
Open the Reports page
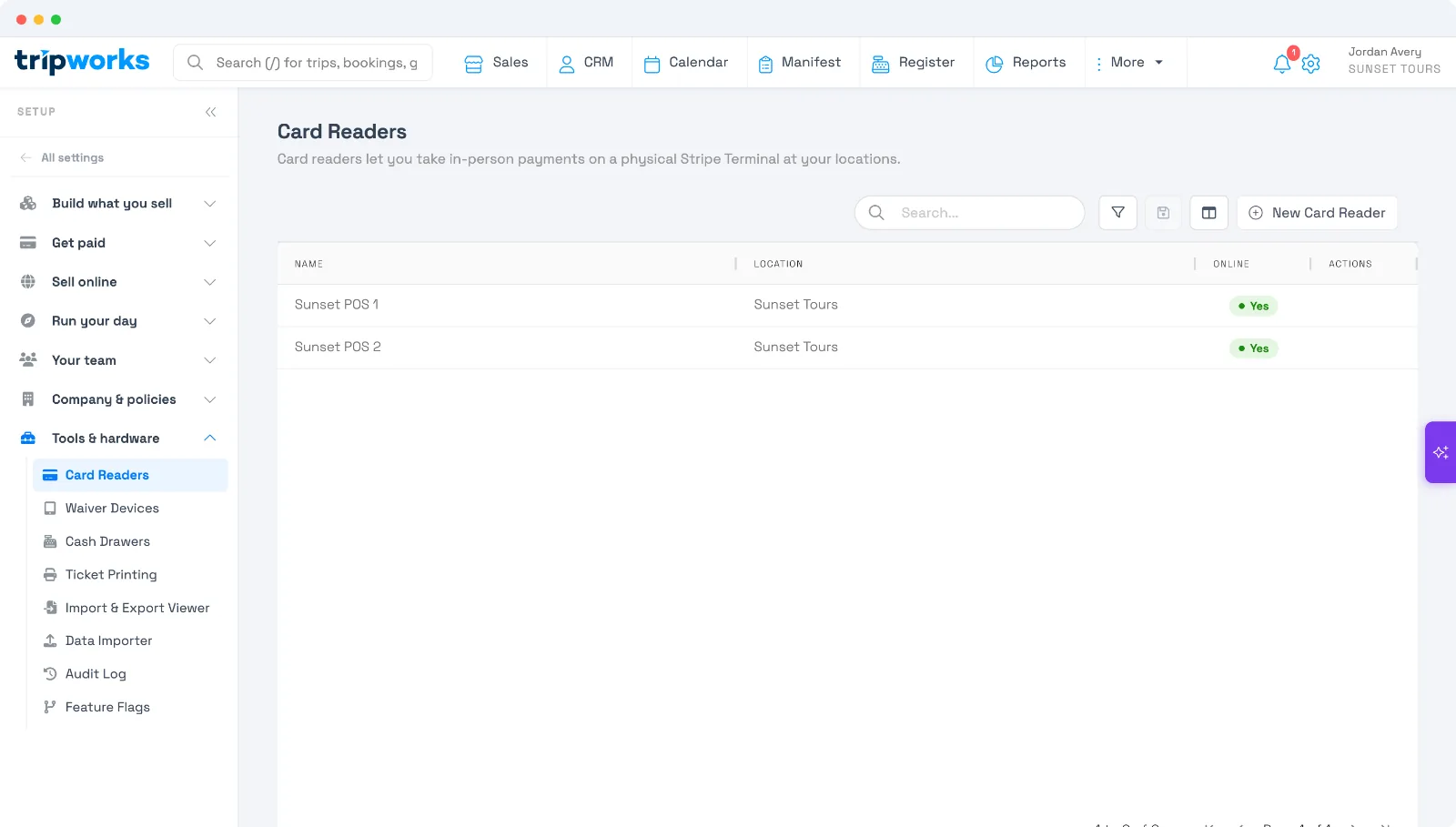pyautogui.click(x=1026, y=63)
